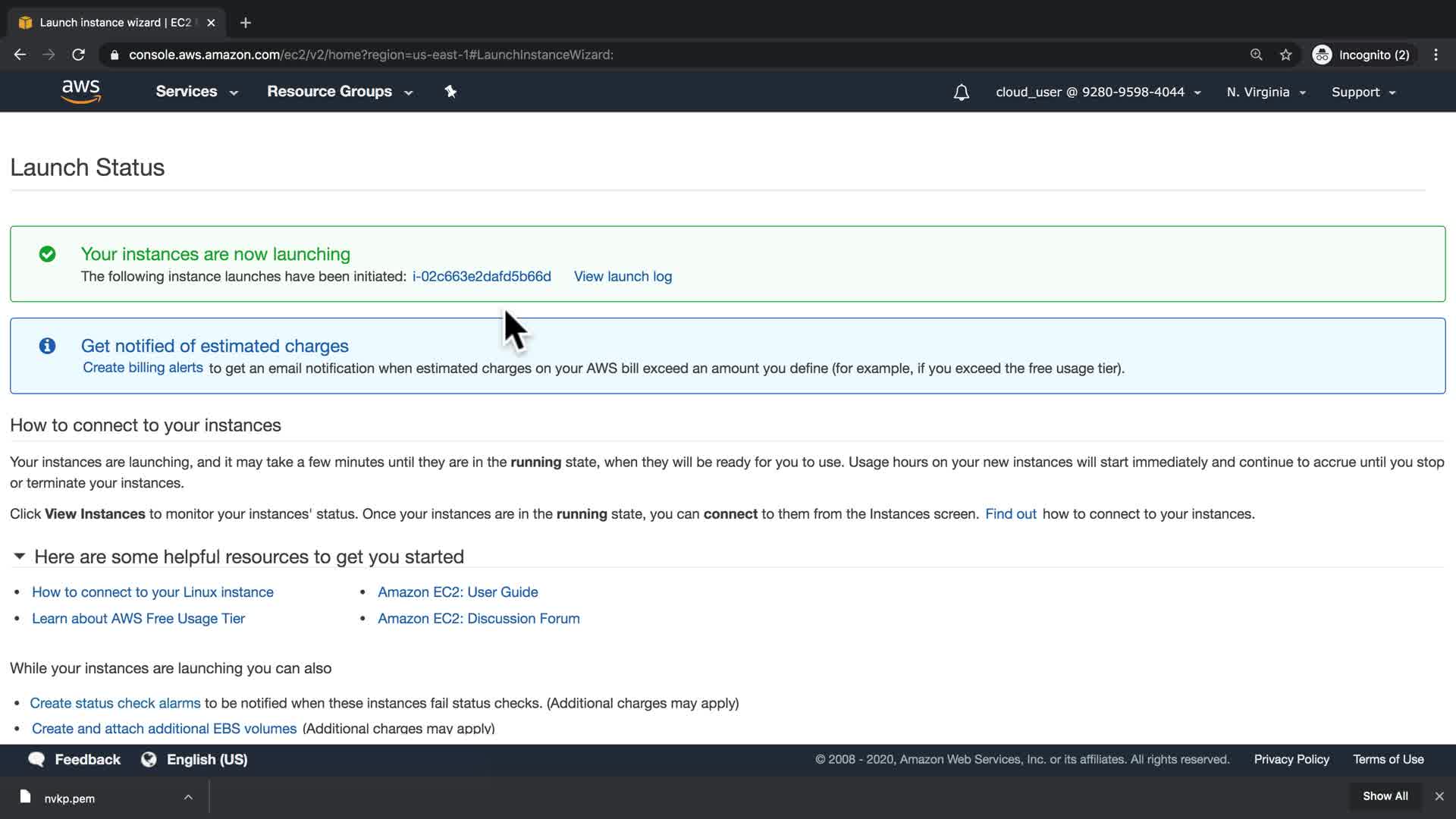Click Create billing alerts link
1456x819 pixels.
click(x=143, y=368)
